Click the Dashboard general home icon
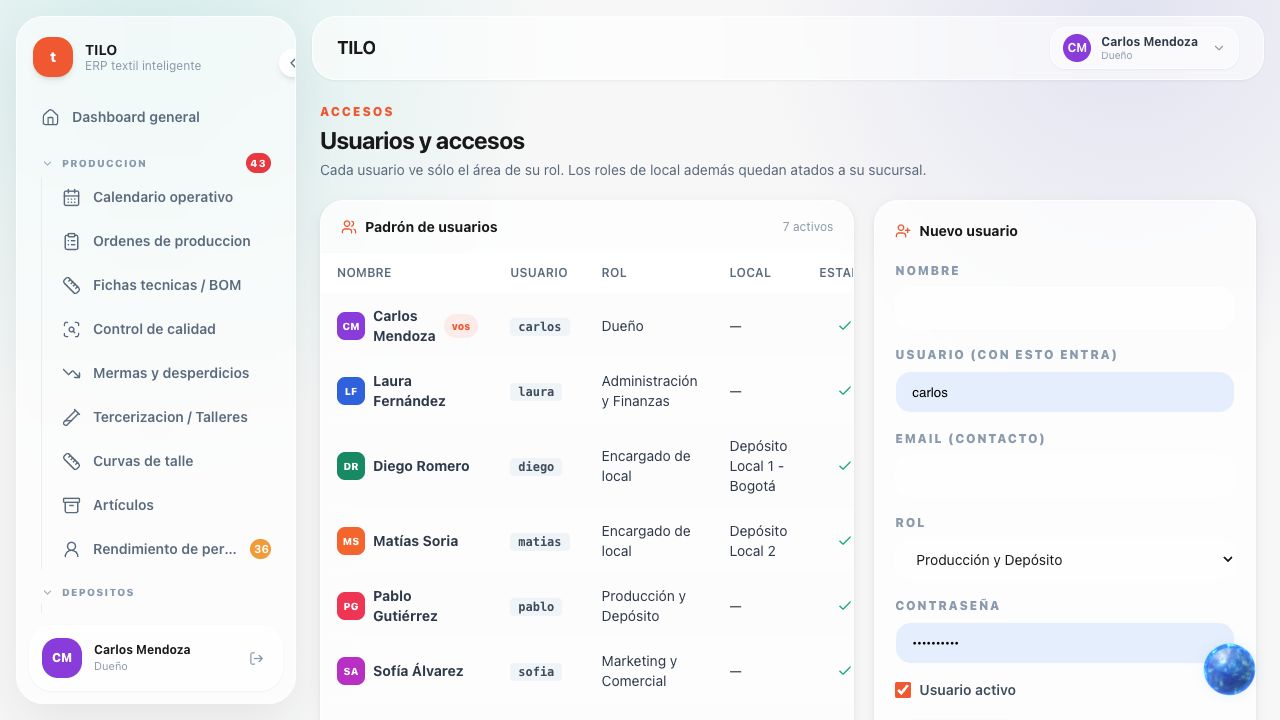The width and height of the screenshot is (1280, 720). (x=50, y=117)
